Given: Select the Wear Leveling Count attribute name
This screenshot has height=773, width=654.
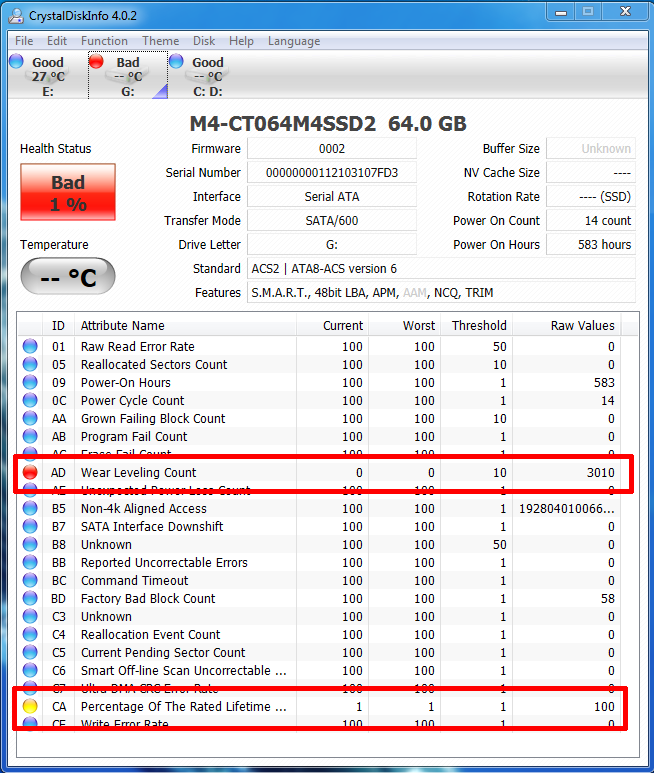Looking at the screenshot, I should (x=138, y=472).
